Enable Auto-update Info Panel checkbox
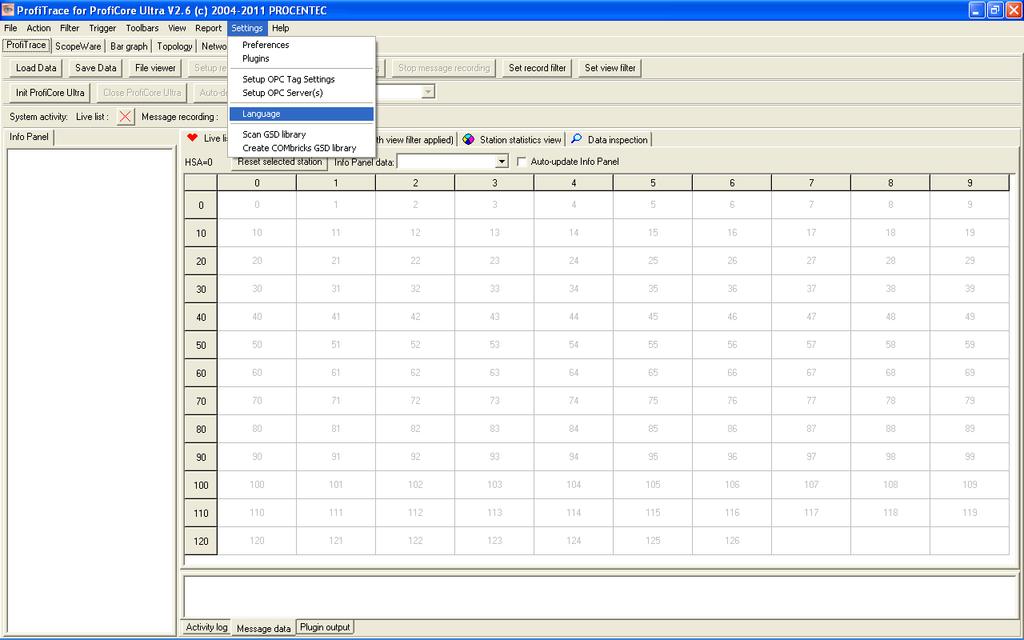 521,161
